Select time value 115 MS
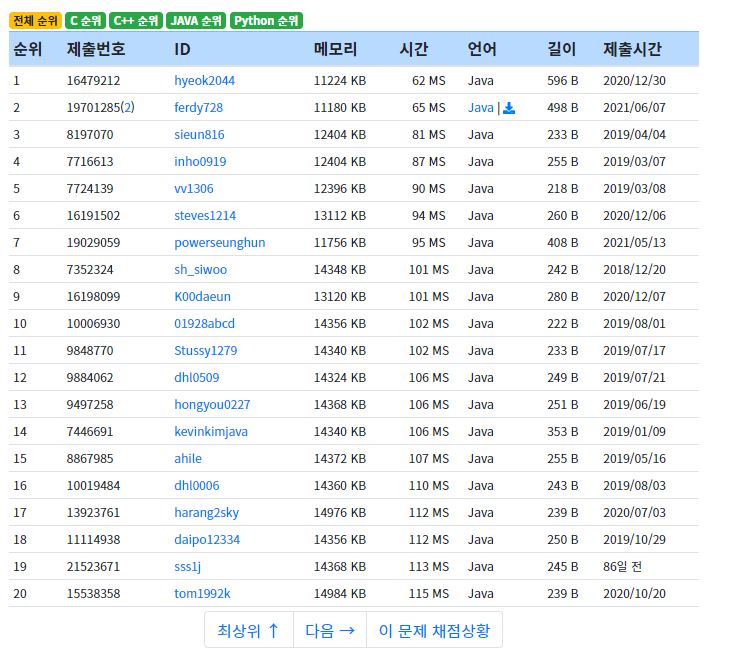Viewport: 729px width, 651px height. 429,593
